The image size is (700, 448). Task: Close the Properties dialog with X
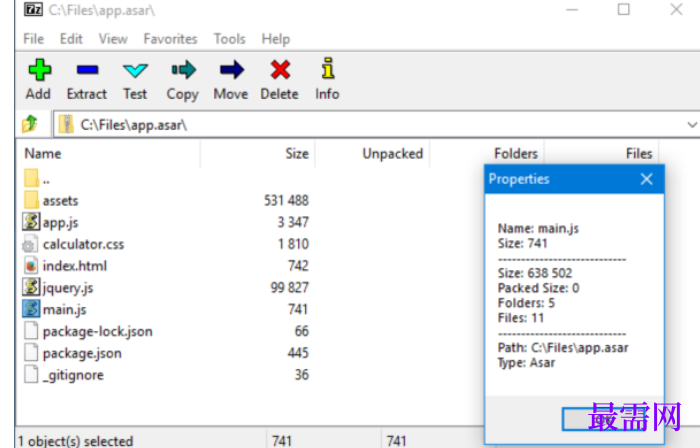[x=646, y=179]
